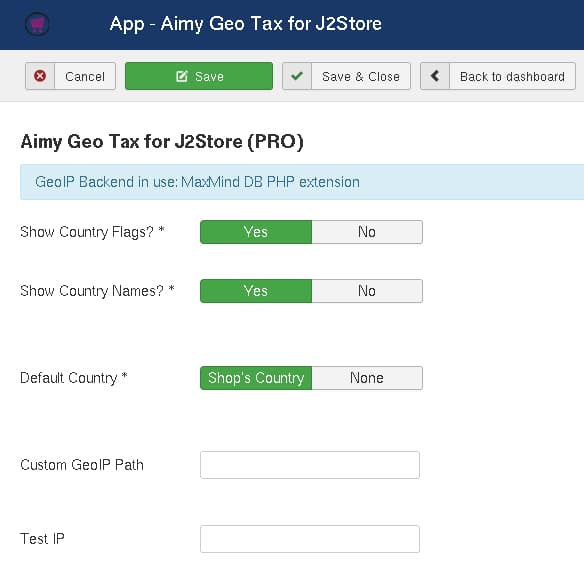Click Save & Close text
Image resolution: width=584 pixels, height=570 pixels.
(361, 76)
